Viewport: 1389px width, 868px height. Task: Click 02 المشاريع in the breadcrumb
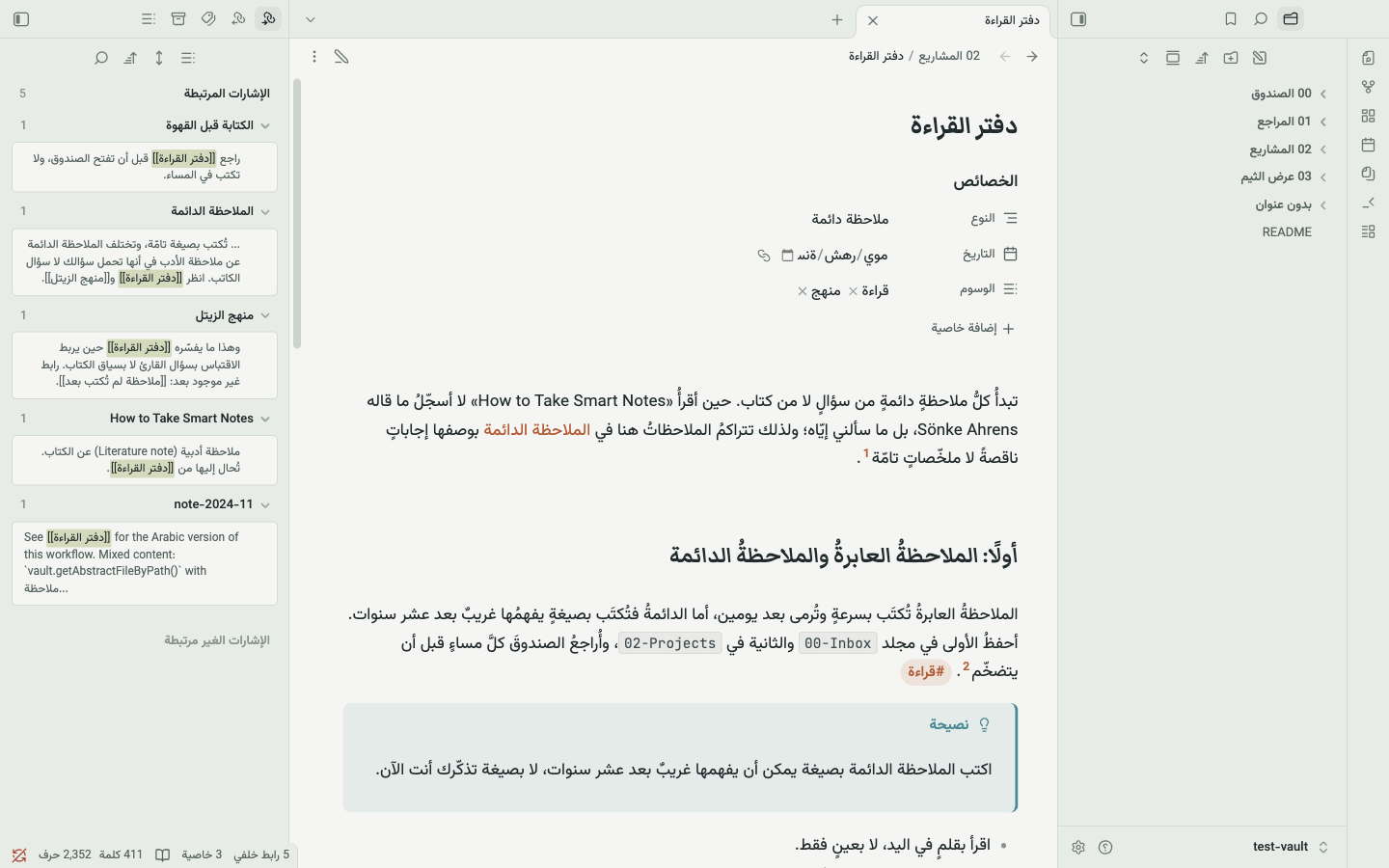[949, 56]
